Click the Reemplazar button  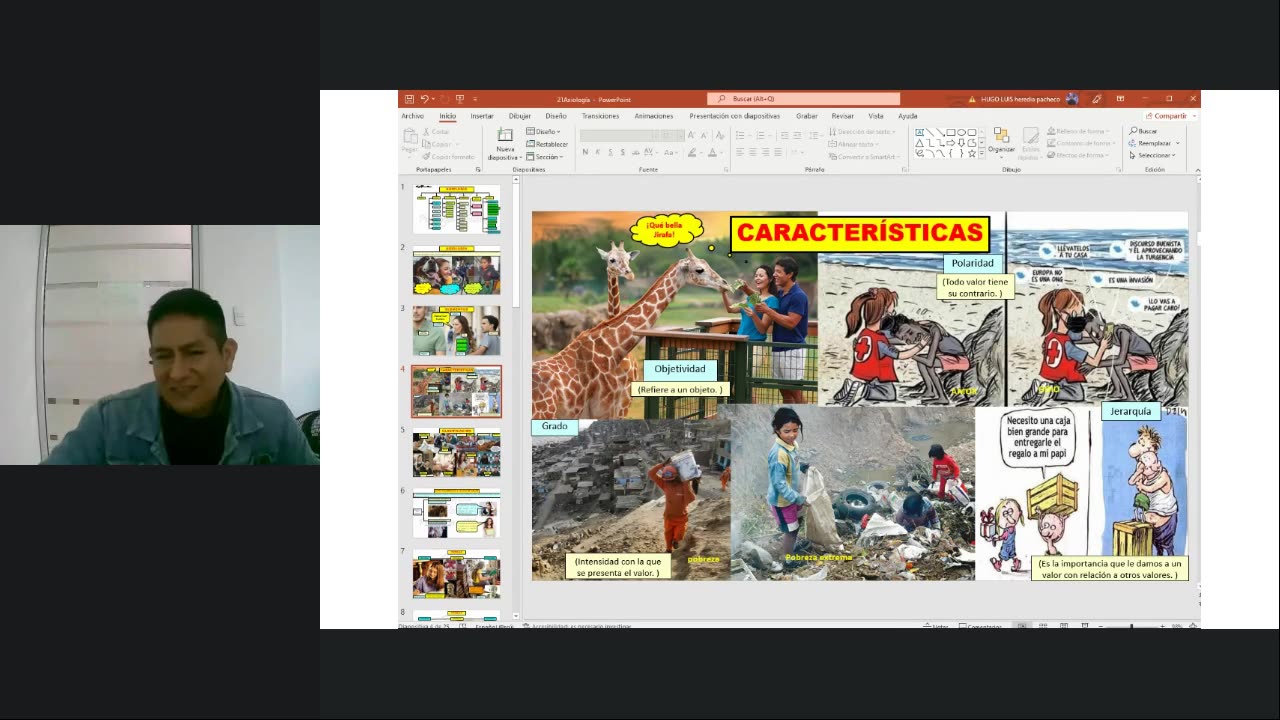[1152, 143]
